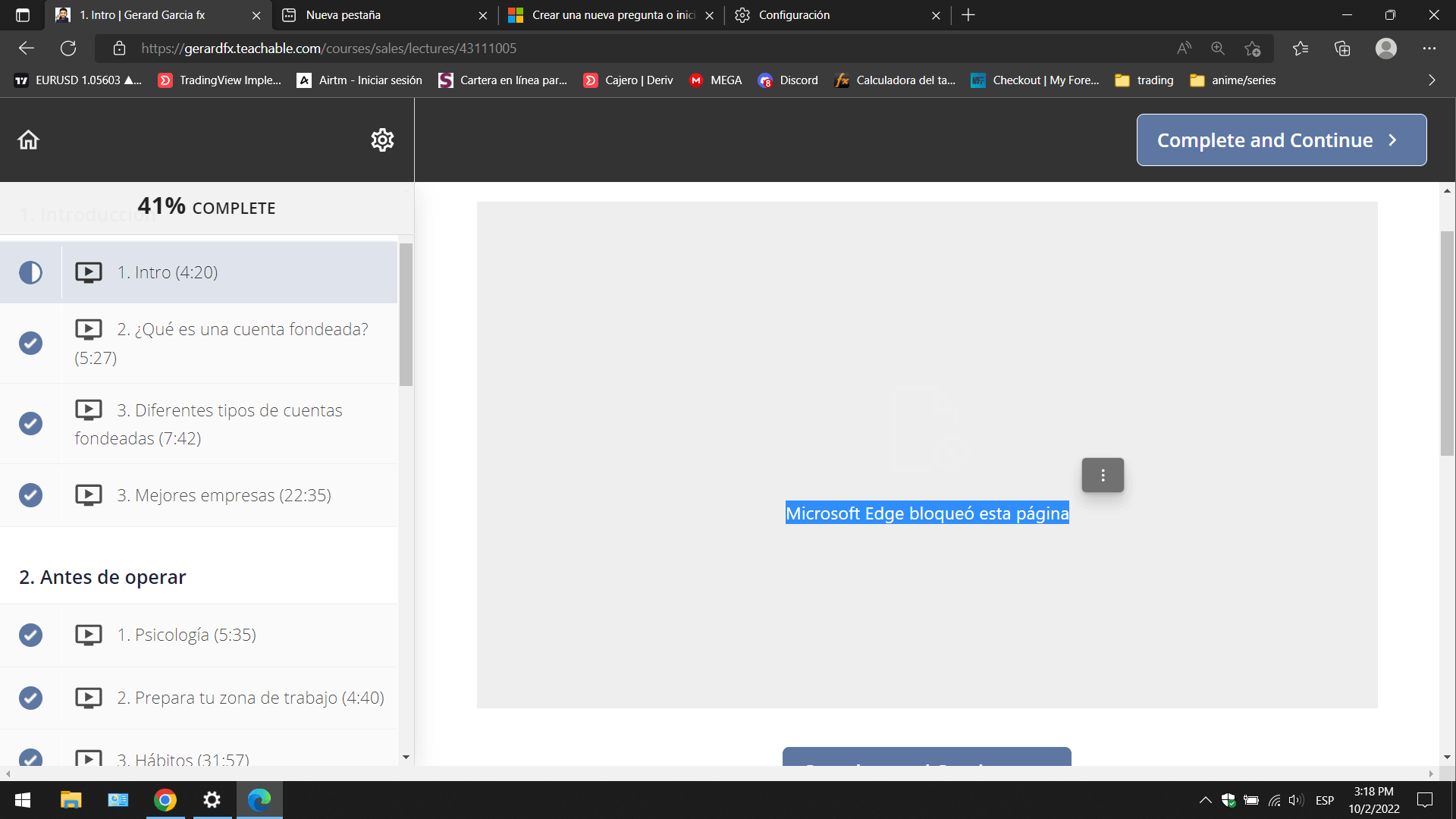Screen dimensions: 1456x819
Task: Open Calculadora del ta... bookmark
Action: click(x=895, y=80)
